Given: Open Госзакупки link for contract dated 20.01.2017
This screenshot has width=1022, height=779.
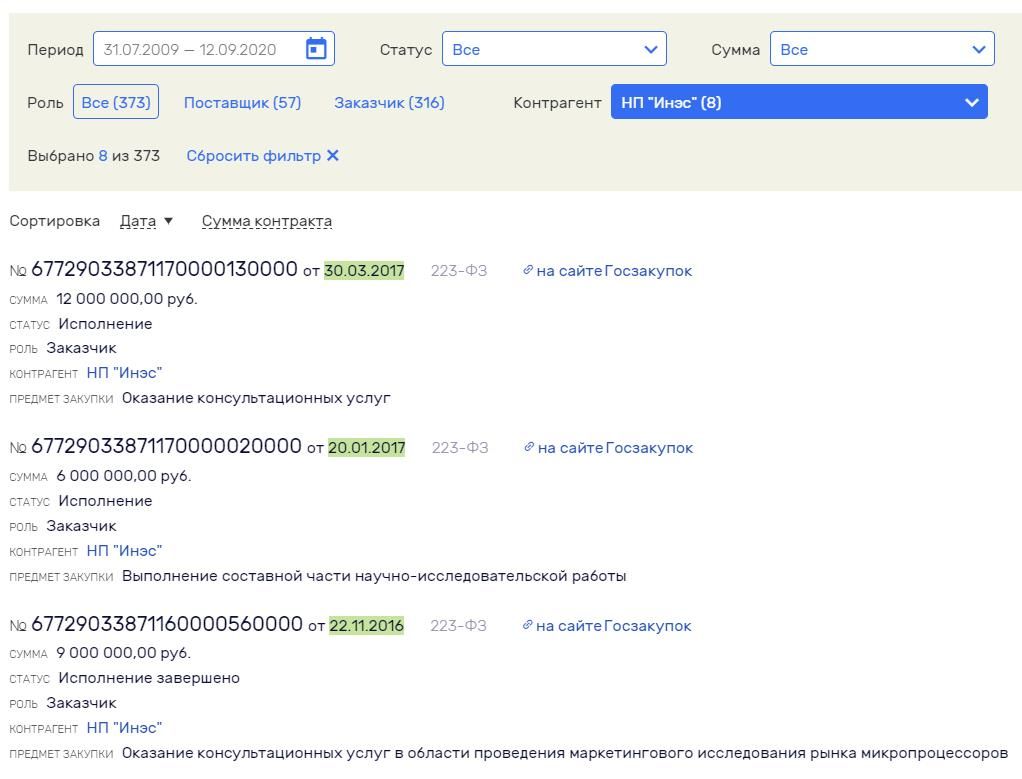Looking at the screenshot, I should tap(615, 448).
